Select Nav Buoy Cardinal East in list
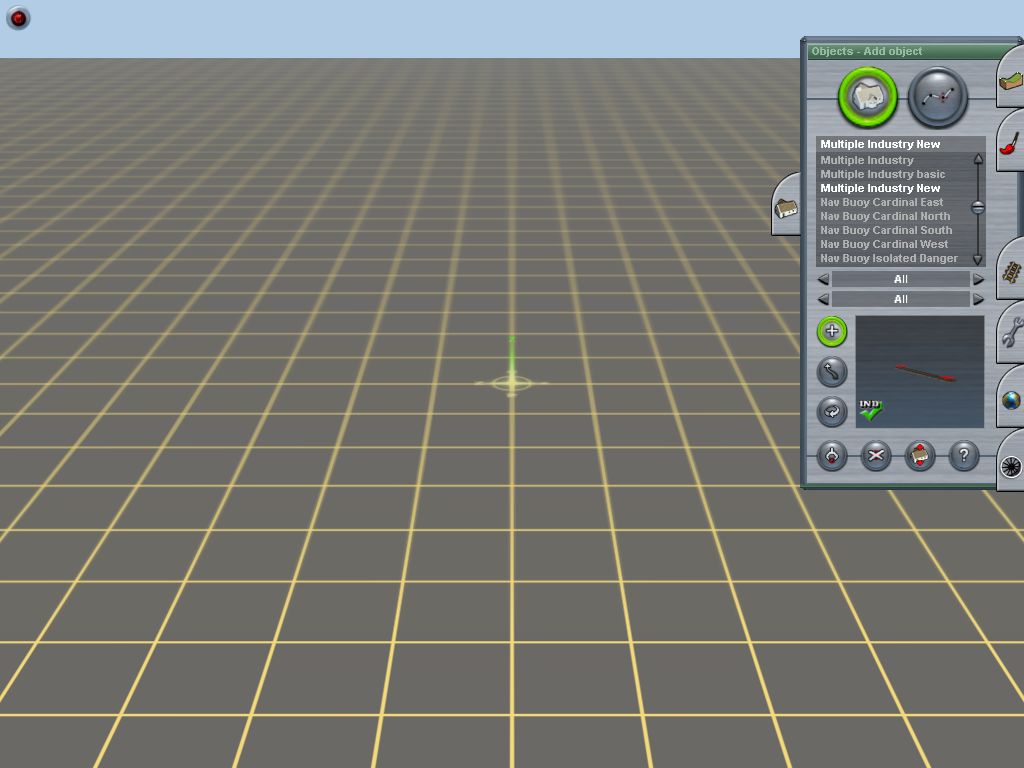The width and height of the screenshot is (1024, 768). [881, 202]
